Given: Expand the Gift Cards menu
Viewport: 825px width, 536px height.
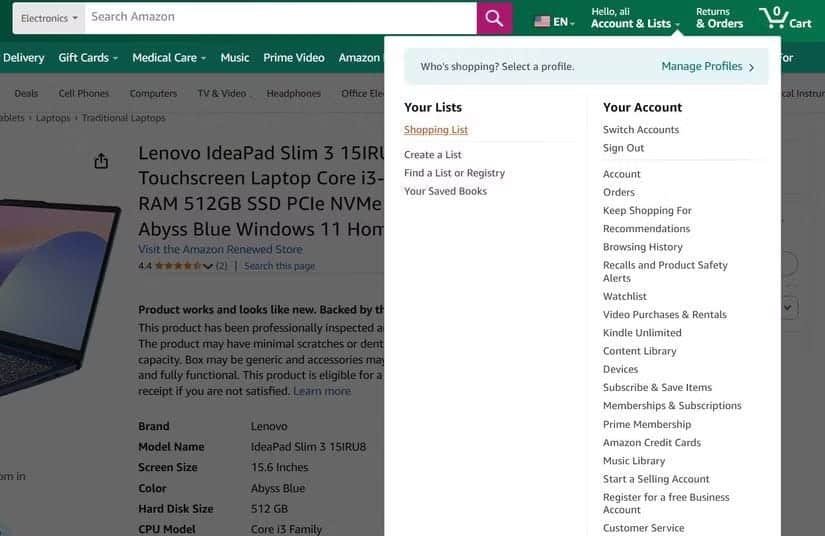Looking at the screenshot, I should (x=87, y=58).
